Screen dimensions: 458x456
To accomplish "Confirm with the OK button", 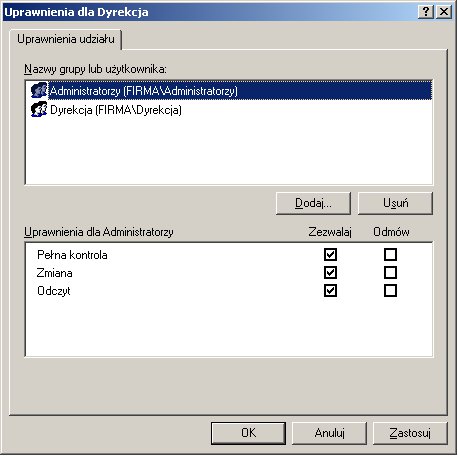I will point(248,433).
